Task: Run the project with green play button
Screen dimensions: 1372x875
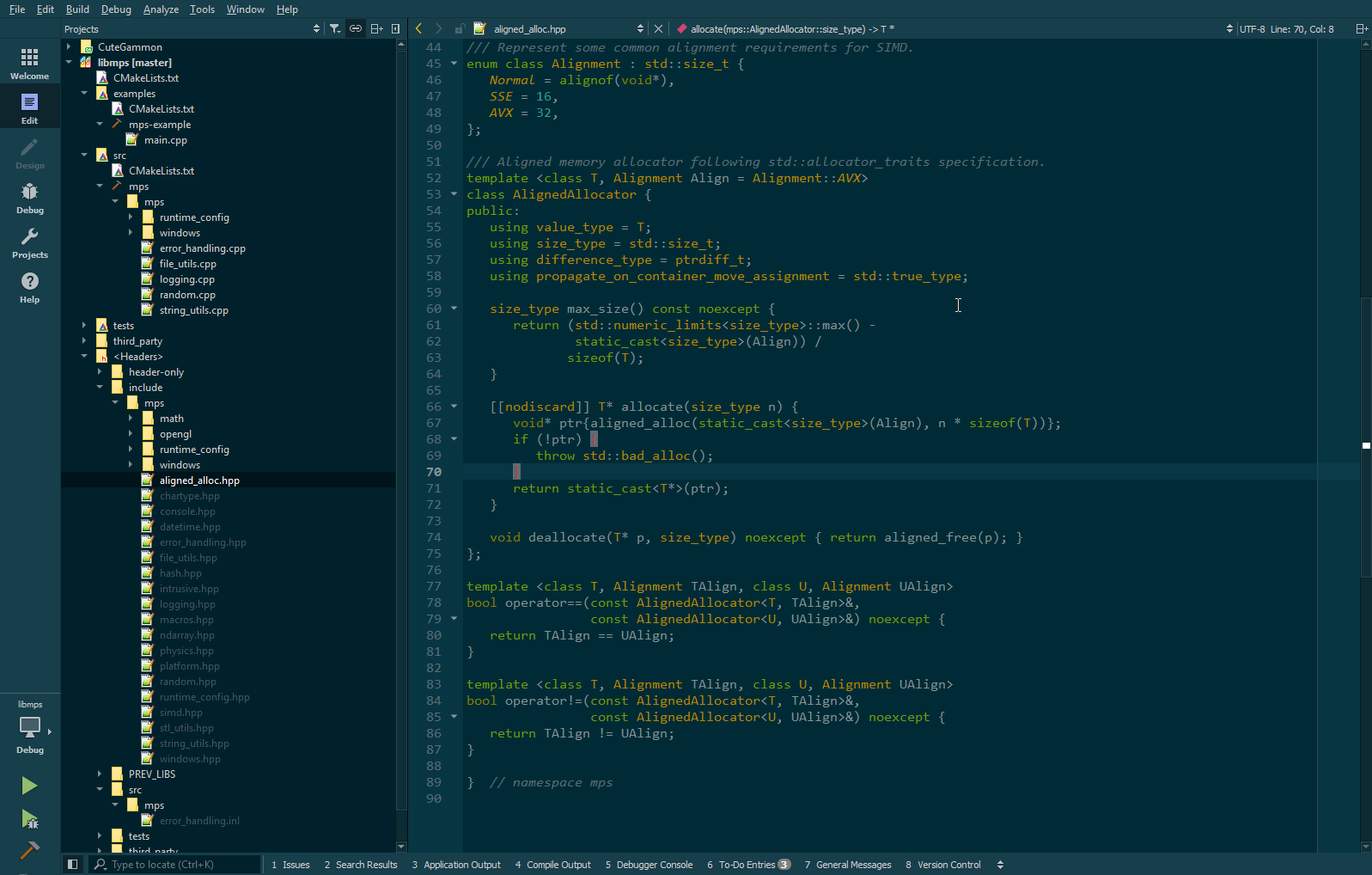Action: [x=29, y=786]
